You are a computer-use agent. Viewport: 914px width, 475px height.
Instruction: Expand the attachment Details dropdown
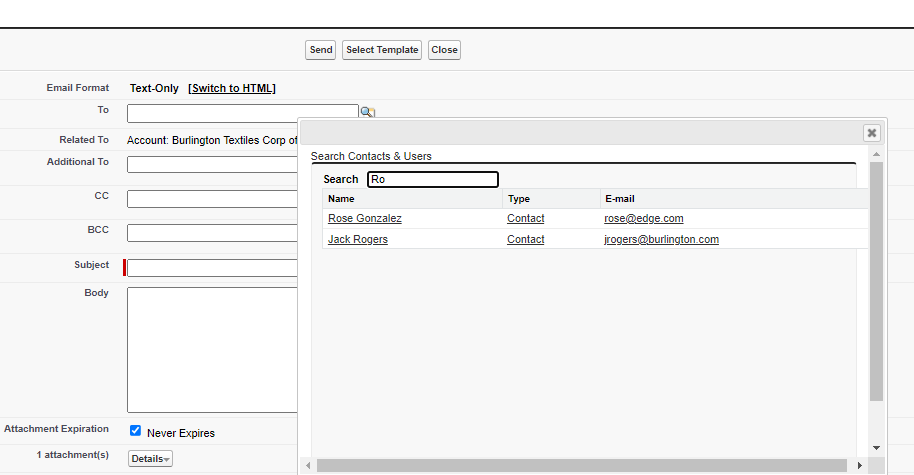151,458
